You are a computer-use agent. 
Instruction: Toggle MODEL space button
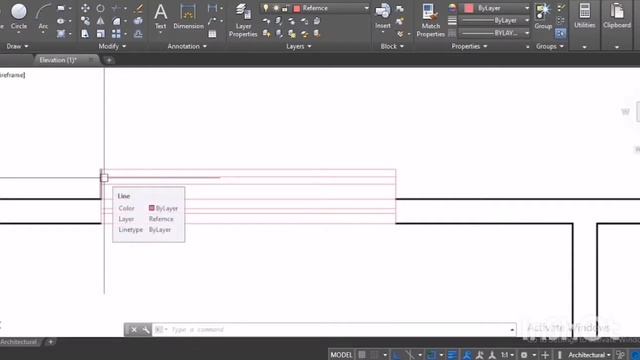click(341, 355)
